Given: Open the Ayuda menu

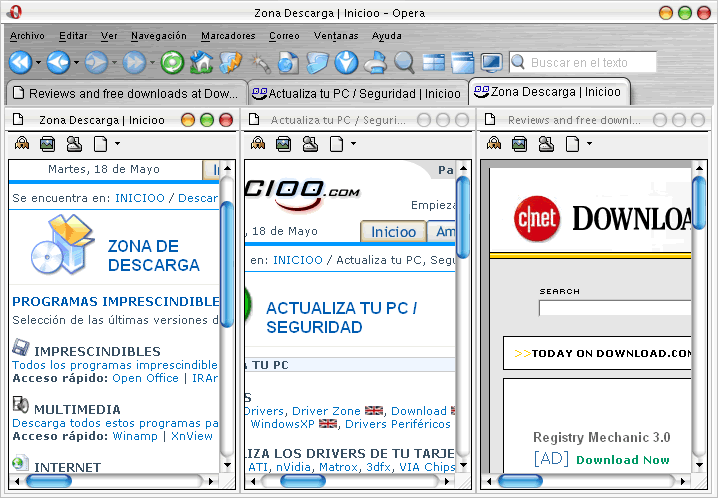Looking at the screenshot, I should tap(387, 36).
